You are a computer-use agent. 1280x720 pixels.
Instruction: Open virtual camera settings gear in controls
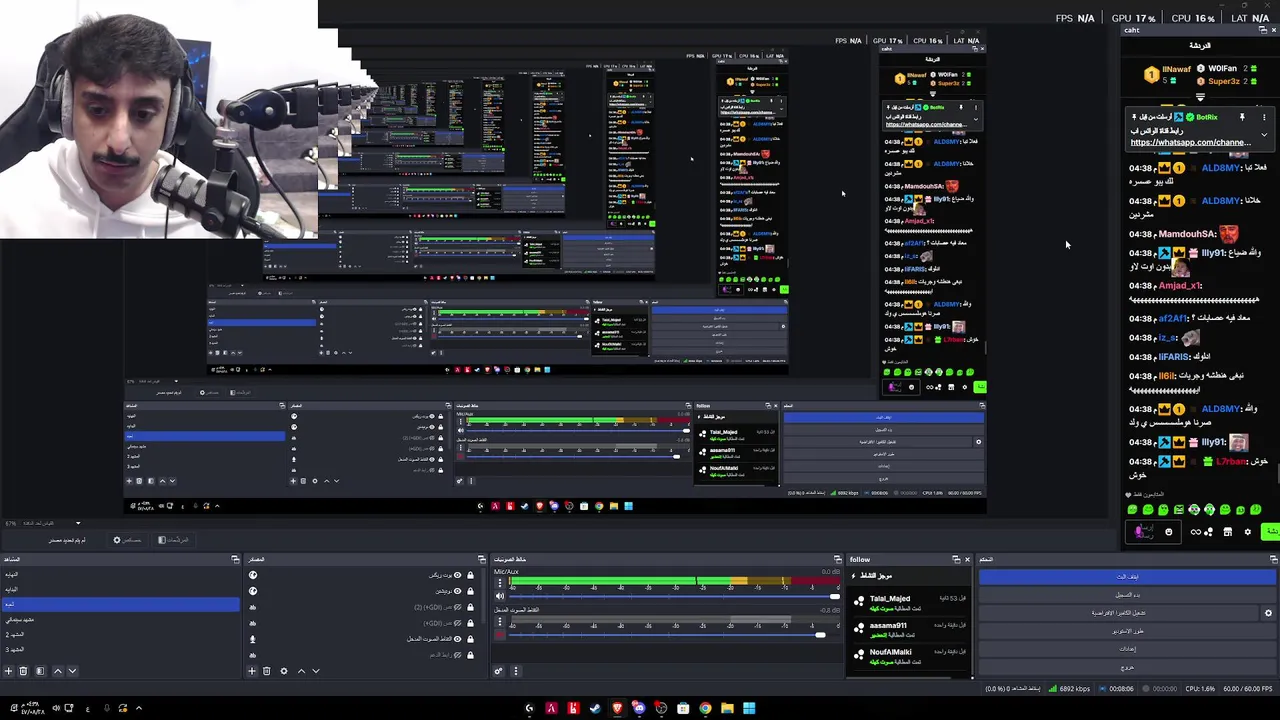tap(1268, 613)
